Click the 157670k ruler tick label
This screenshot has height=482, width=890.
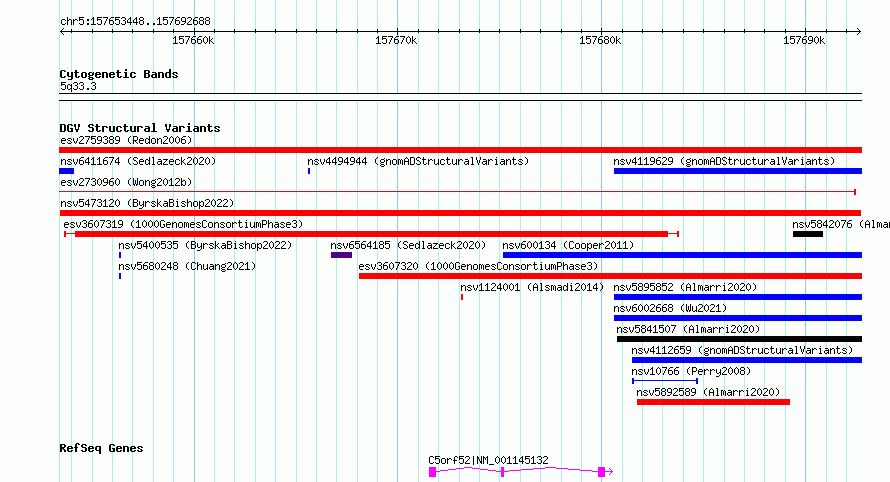click(396, 40)
